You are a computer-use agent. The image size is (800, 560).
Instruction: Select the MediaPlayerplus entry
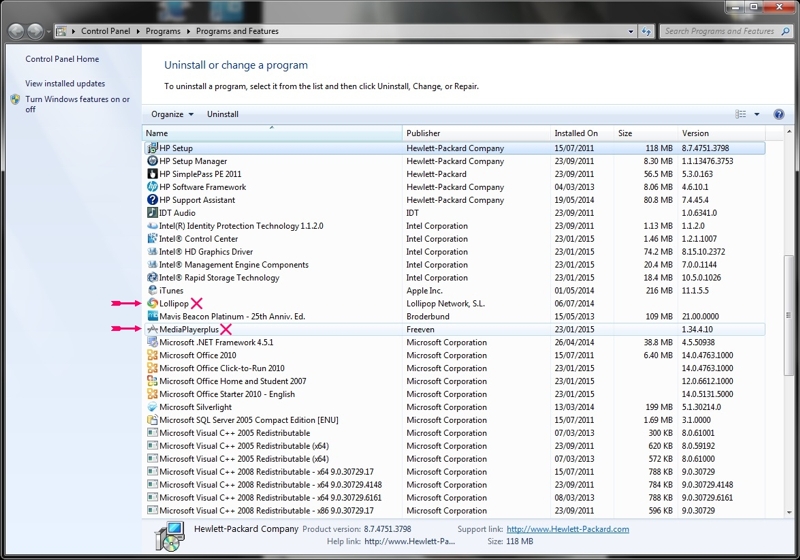(x=188, y=329)
